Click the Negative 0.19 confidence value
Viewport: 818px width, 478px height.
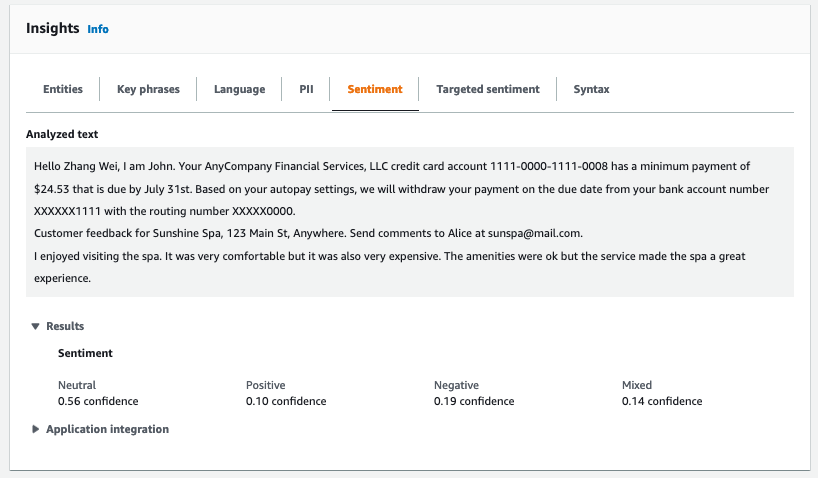pyautogui.click(x=474, y=401)
